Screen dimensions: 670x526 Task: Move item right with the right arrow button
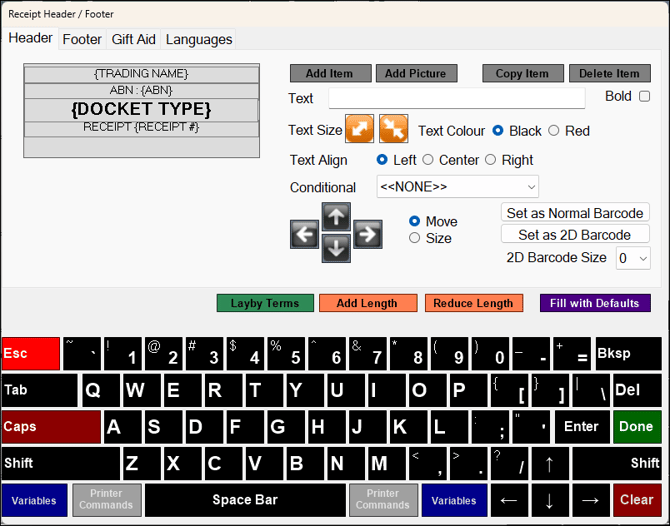click(x=368, y=234)
